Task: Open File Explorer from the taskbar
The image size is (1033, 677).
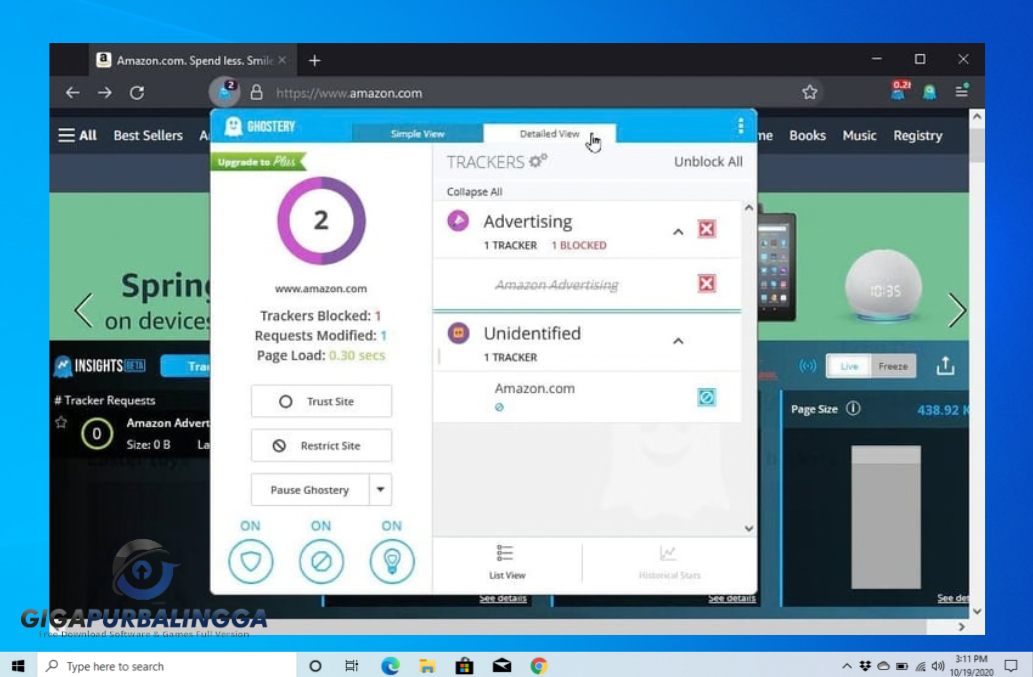Action: 427,666
